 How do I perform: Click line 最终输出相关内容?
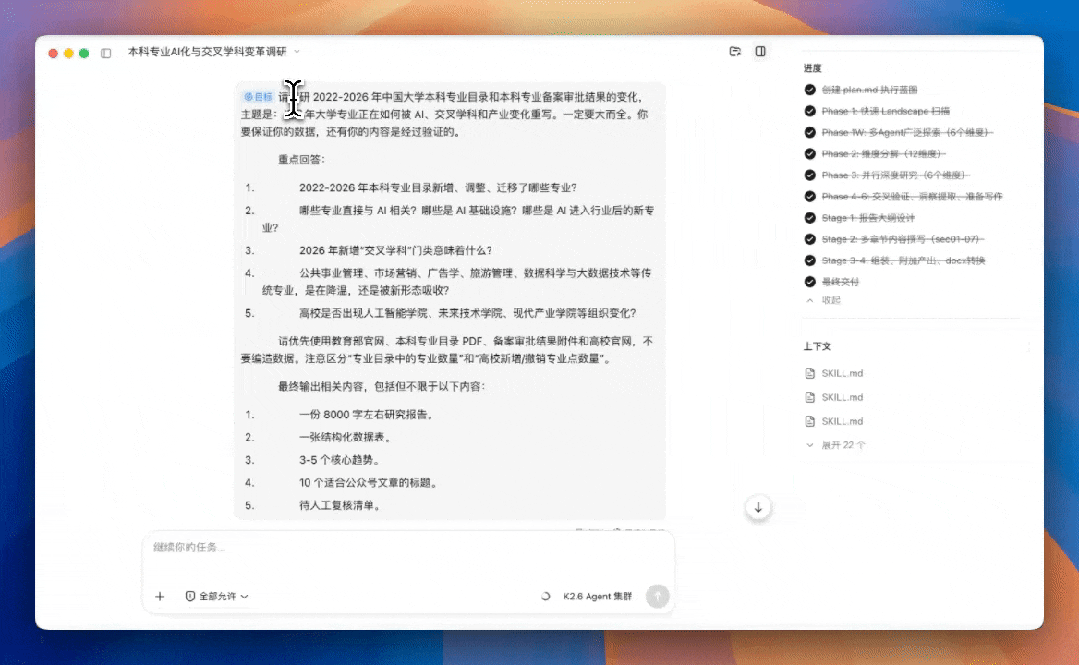(381, 387)
